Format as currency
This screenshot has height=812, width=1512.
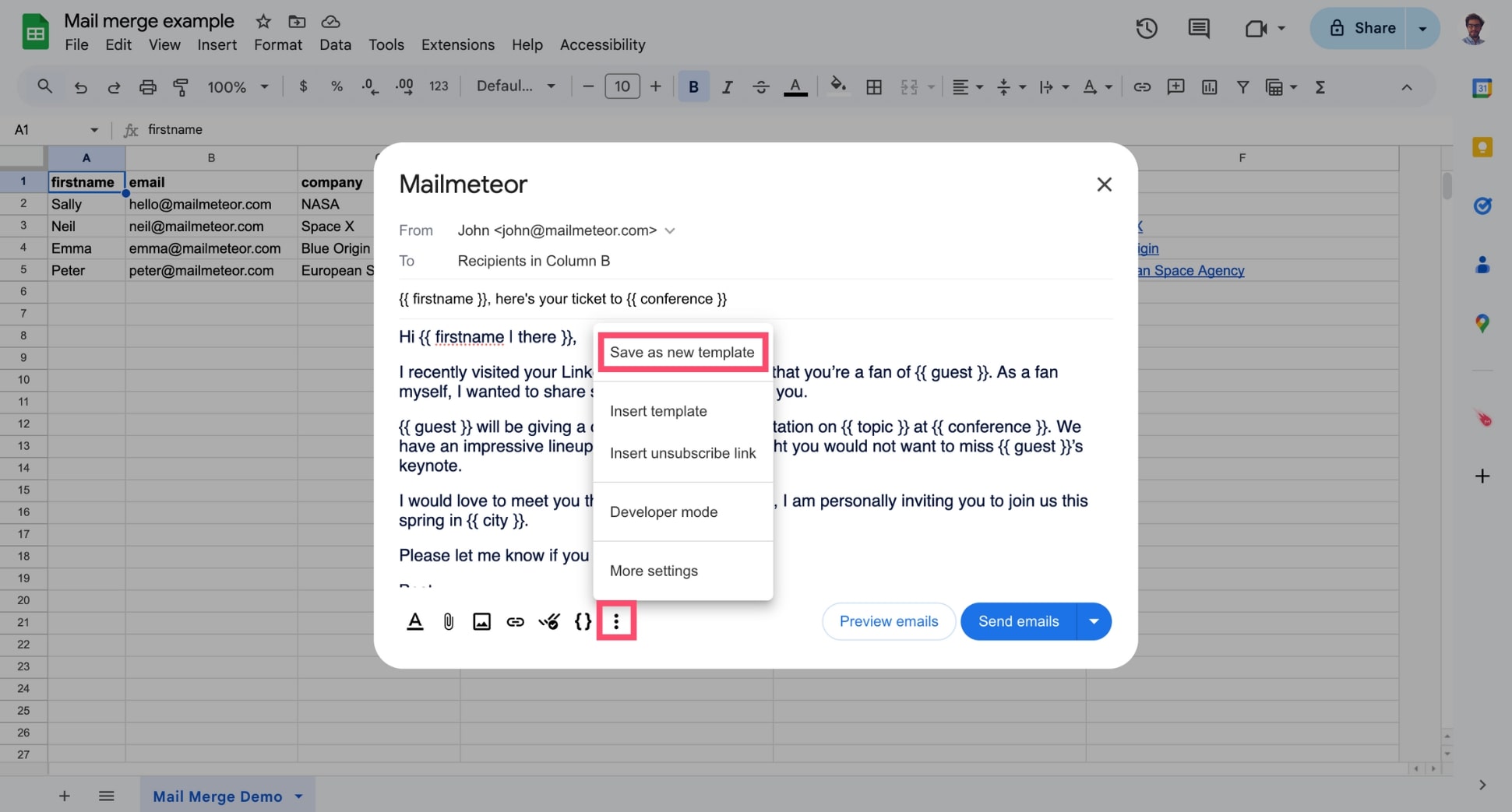pyautogui.click(x=303, y=86)
